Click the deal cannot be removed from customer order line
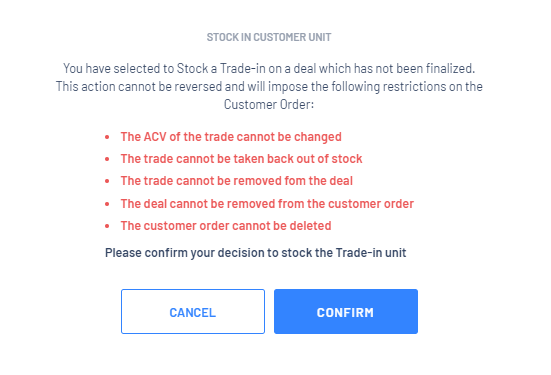The image size is (551, 375). [x=267, y=204]
